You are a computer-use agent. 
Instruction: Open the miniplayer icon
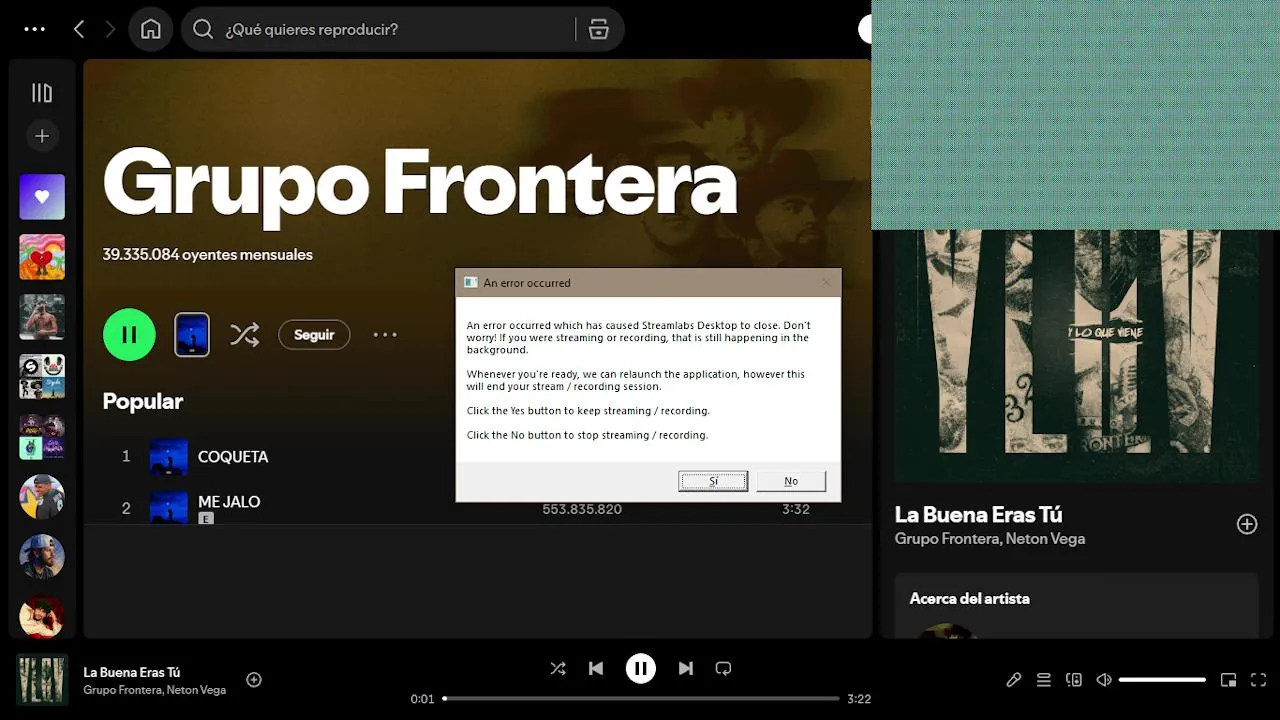tap(1229, 680)
